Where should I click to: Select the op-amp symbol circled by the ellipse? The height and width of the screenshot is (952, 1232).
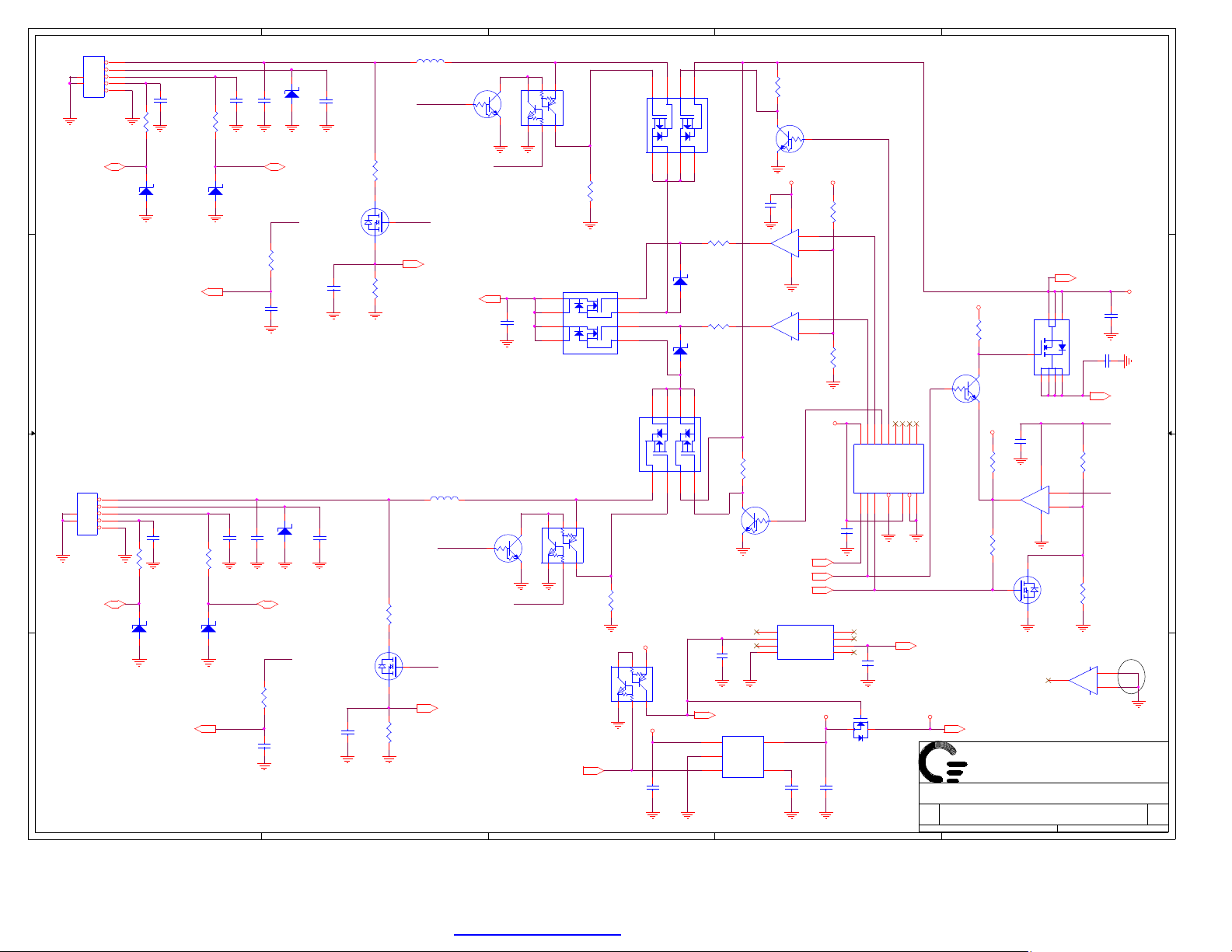1083,680
